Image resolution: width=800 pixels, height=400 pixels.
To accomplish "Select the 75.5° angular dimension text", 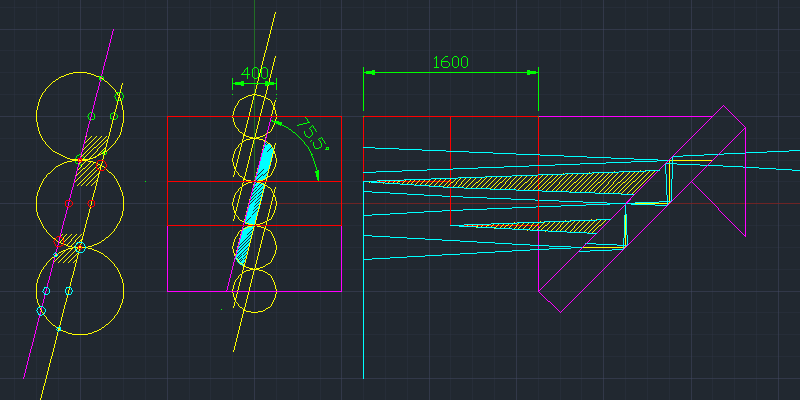I will 313,134.
